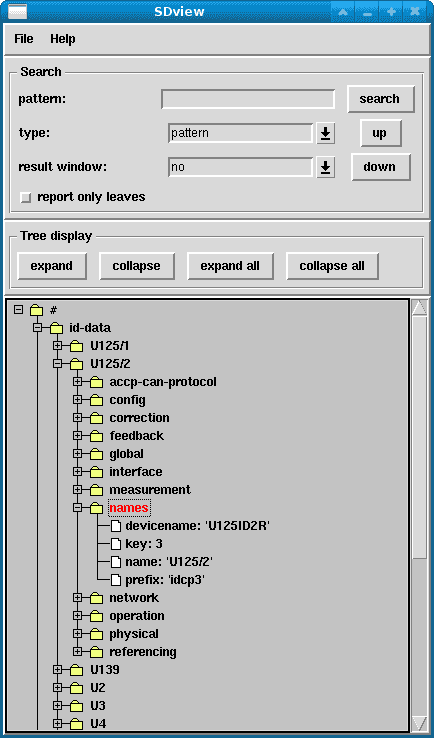Image resolution: width=434 pixels, height=738 pixels.
Task: Click the down button
Action: [380, 167]
